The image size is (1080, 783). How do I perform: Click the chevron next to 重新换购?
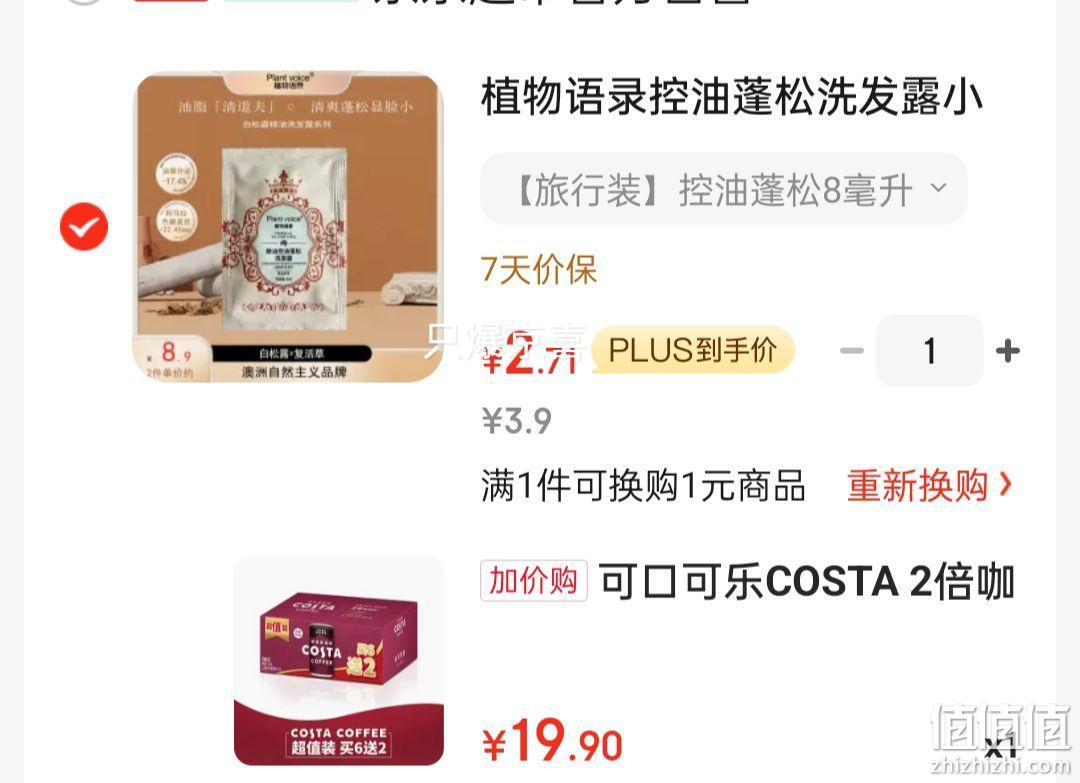coord(1005,485)
